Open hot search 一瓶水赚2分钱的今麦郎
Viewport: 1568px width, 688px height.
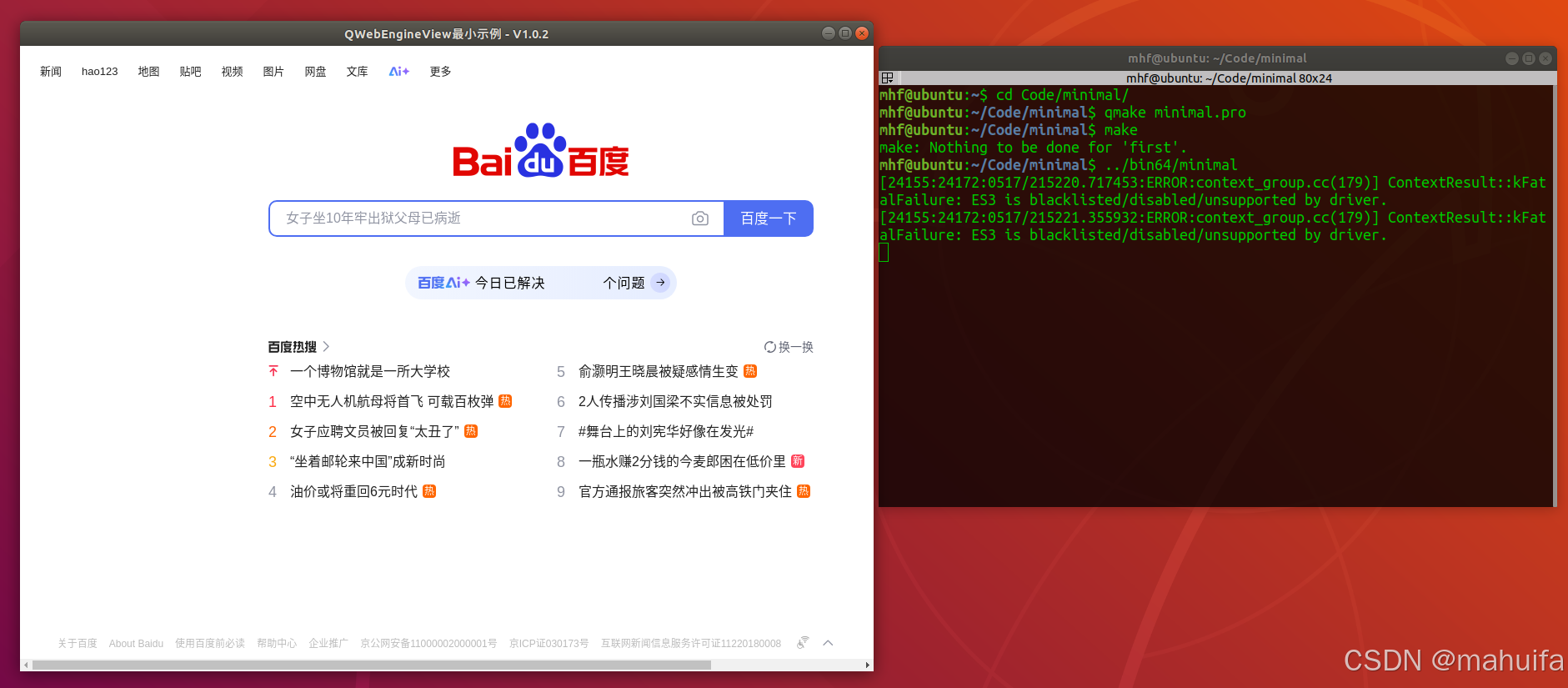682,461
